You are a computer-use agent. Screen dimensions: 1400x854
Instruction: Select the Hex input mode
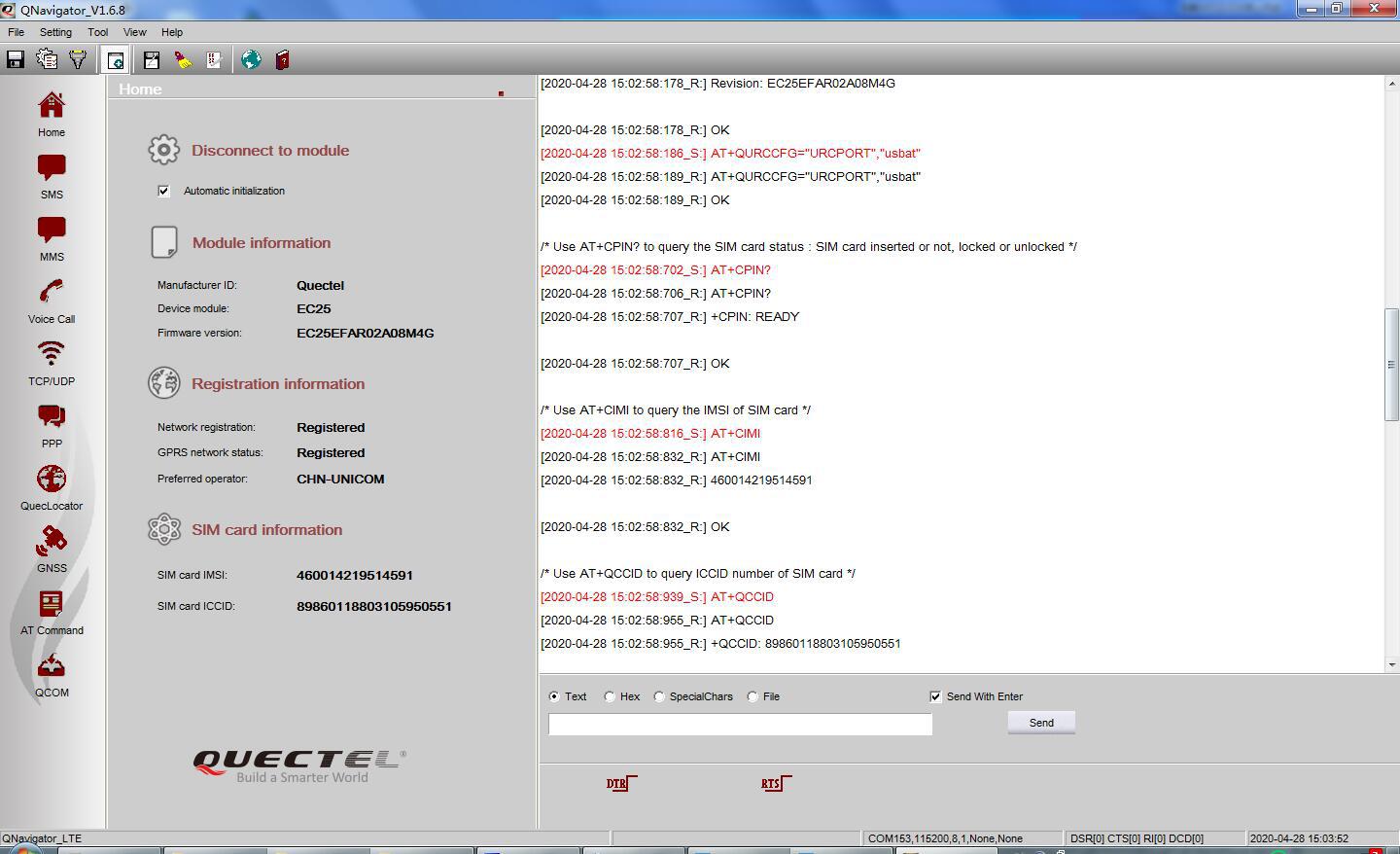pyautogui.click(x=610, y=696)
